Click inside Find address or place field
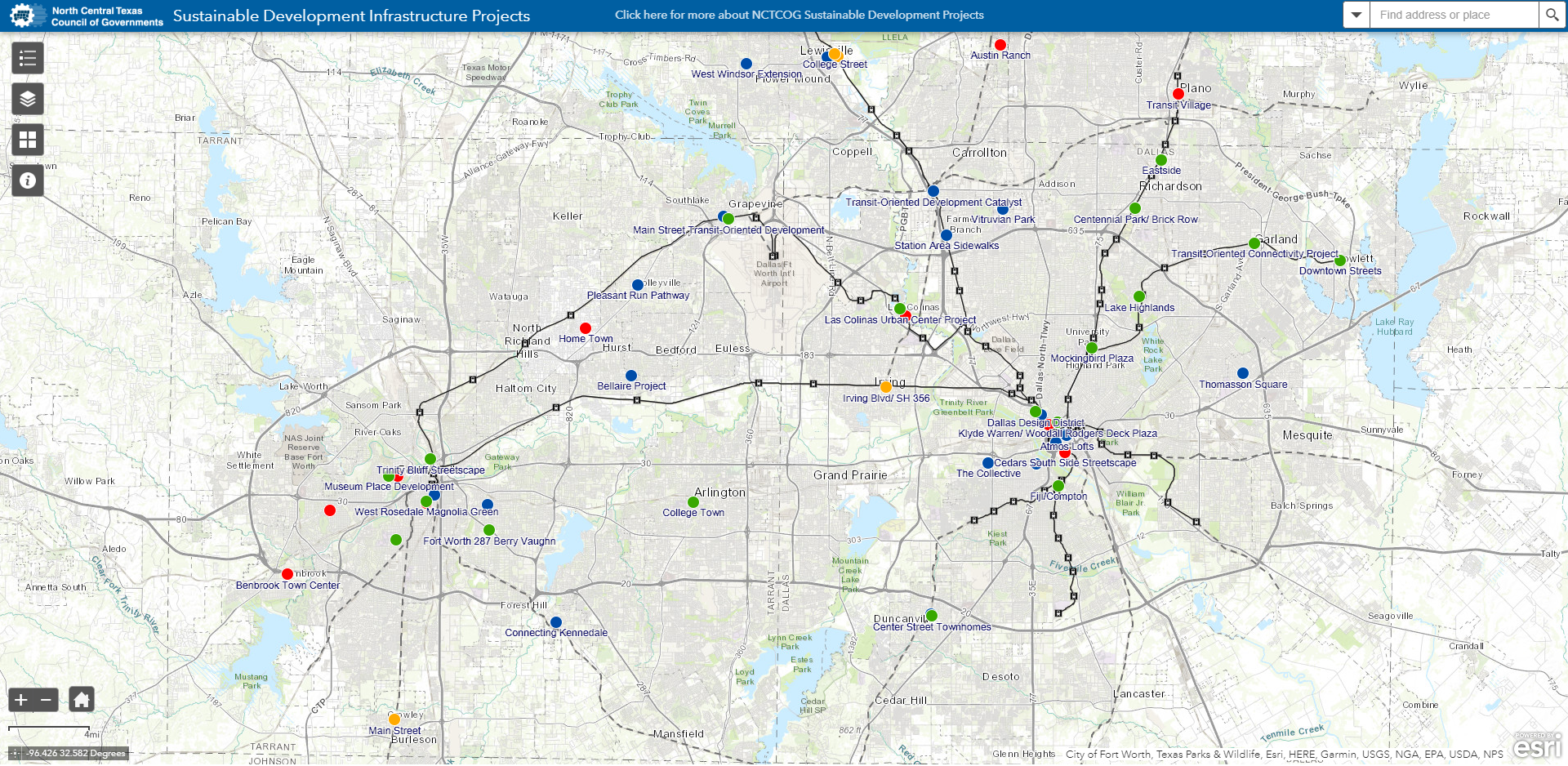 click(x=1450, y=14)
